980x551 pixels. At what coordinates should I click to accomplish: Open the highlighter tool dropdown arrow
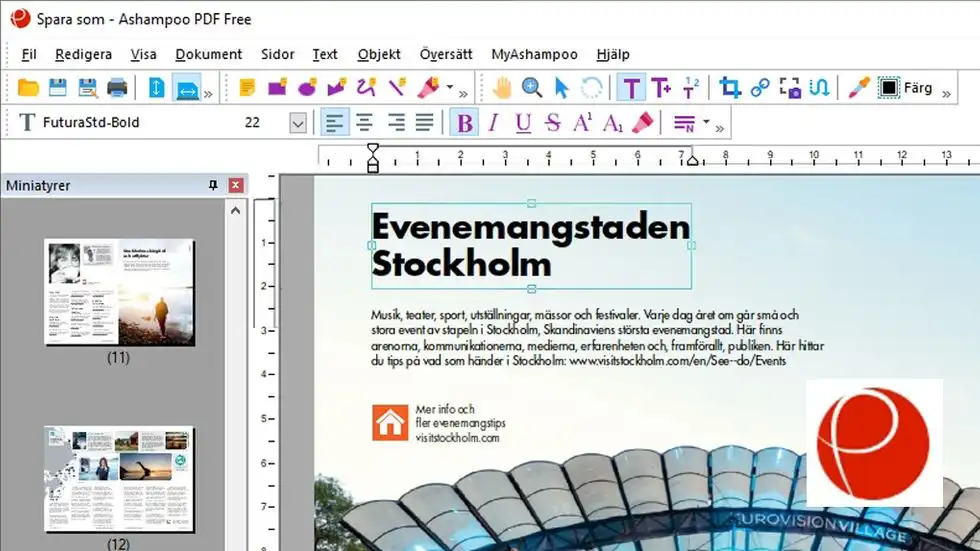pos(449,88)
